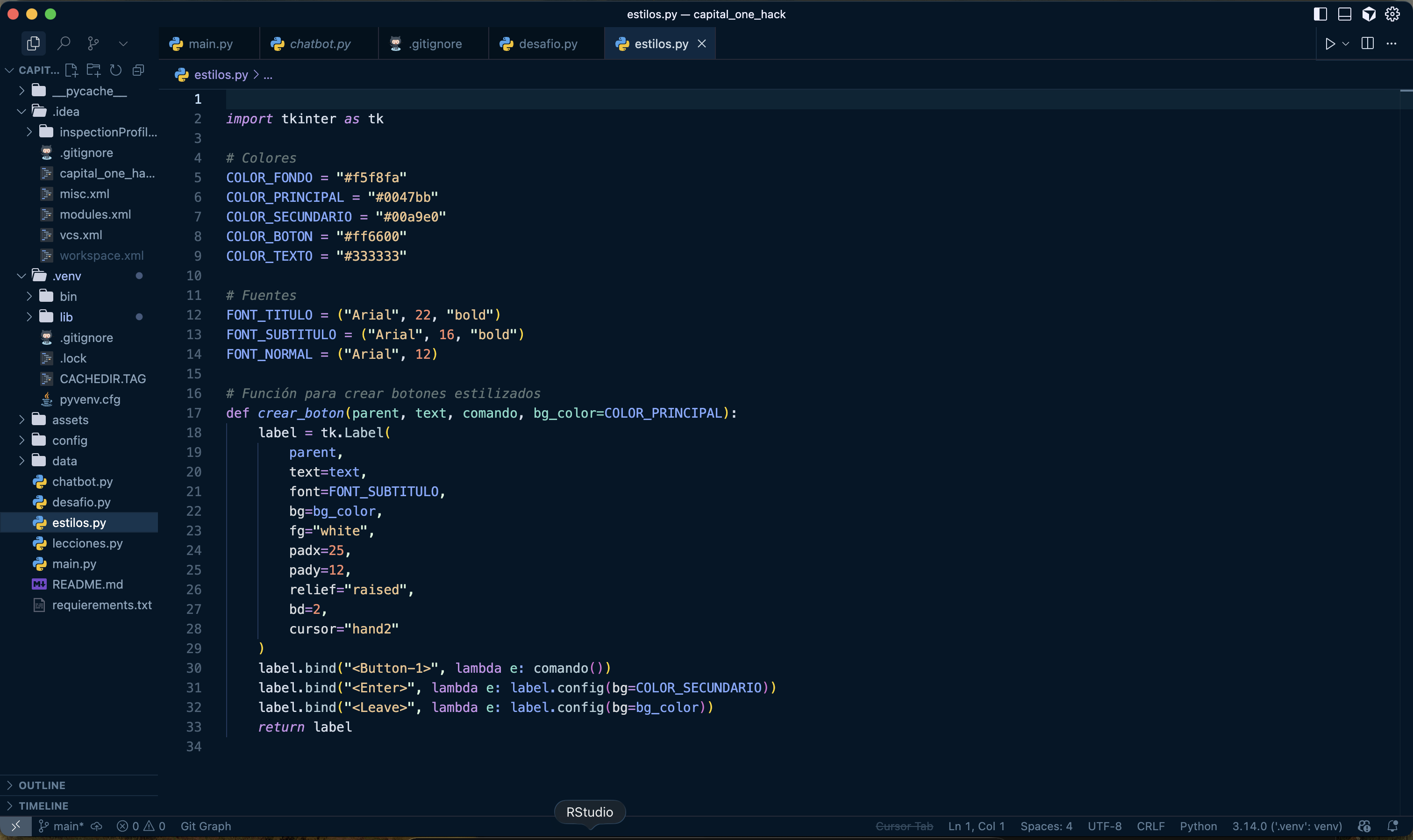This screenshot has height=840, width=1413.
Task: Toggle the primary side bar visibility
Action: (x=1320, y=14)
